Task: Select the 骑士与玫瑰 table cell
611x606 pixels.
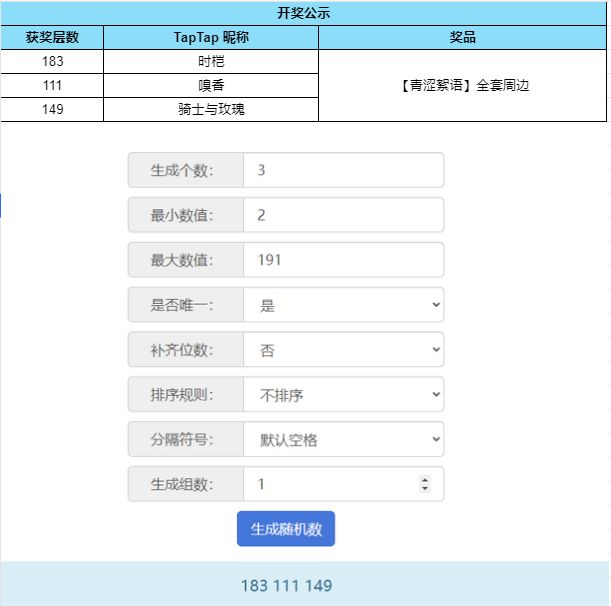Action: 211,109
